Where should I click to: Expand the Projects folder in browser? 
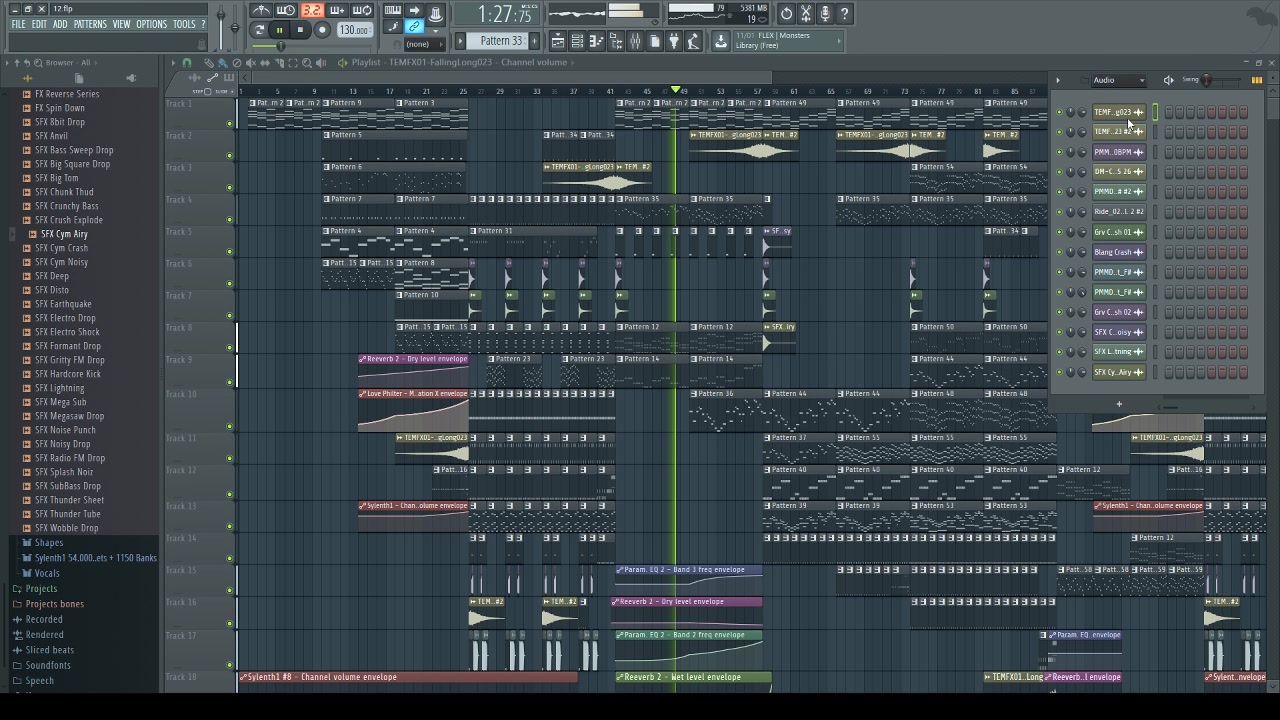point(41,589)
